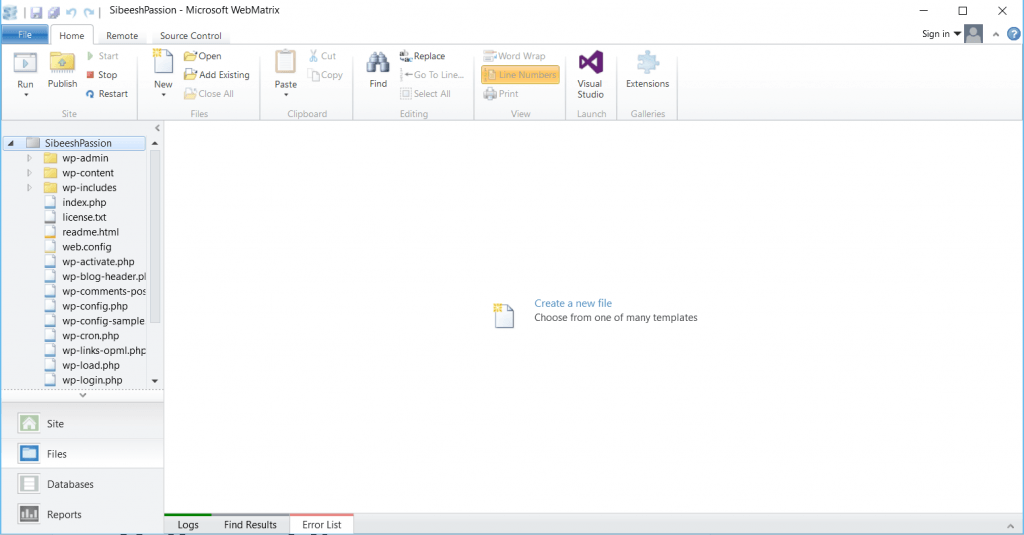Launch Visual Studio
Image resolution: width=1024 pixels, height=535 pixels.
click(590, 74)
